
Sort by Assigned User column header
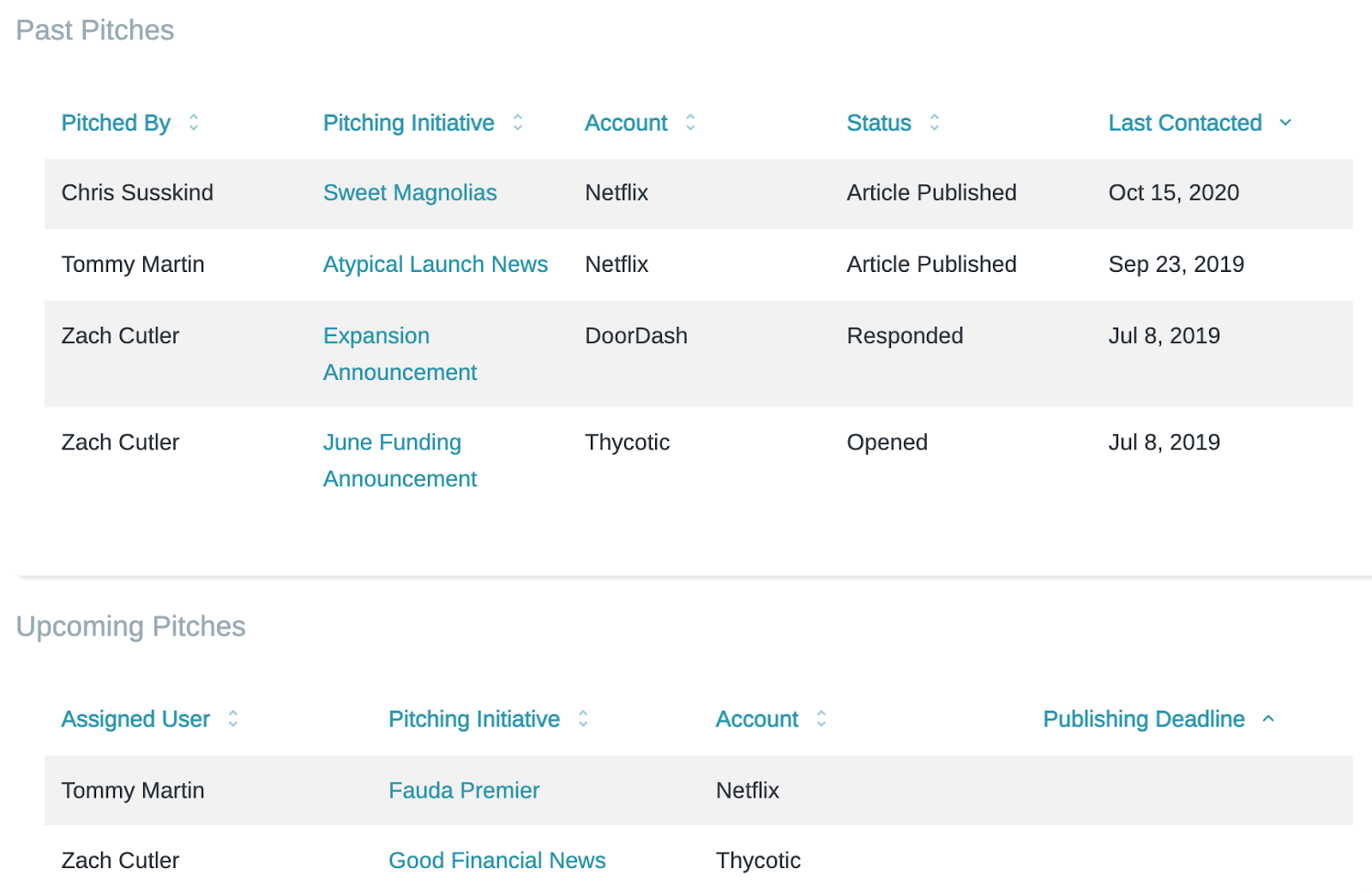135,719
